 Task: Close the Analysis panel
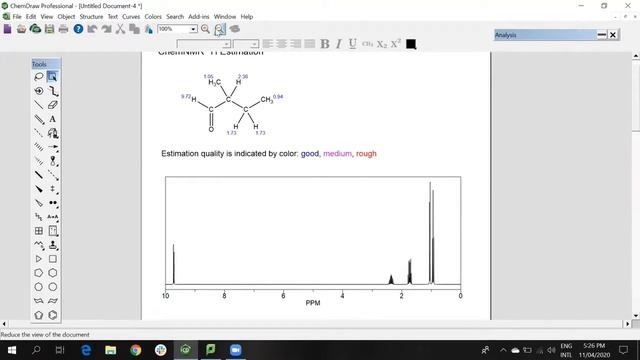[613, 35]
